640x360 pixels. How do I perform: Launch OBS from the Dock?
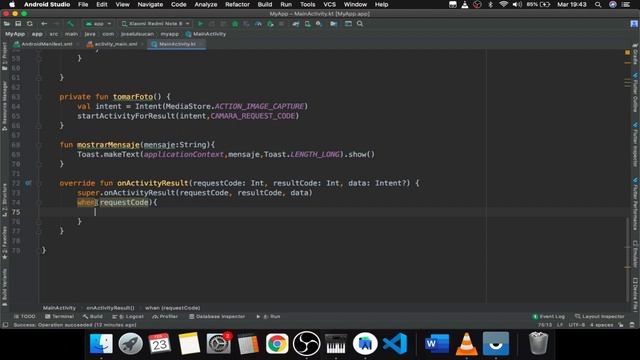click(307, 343)
